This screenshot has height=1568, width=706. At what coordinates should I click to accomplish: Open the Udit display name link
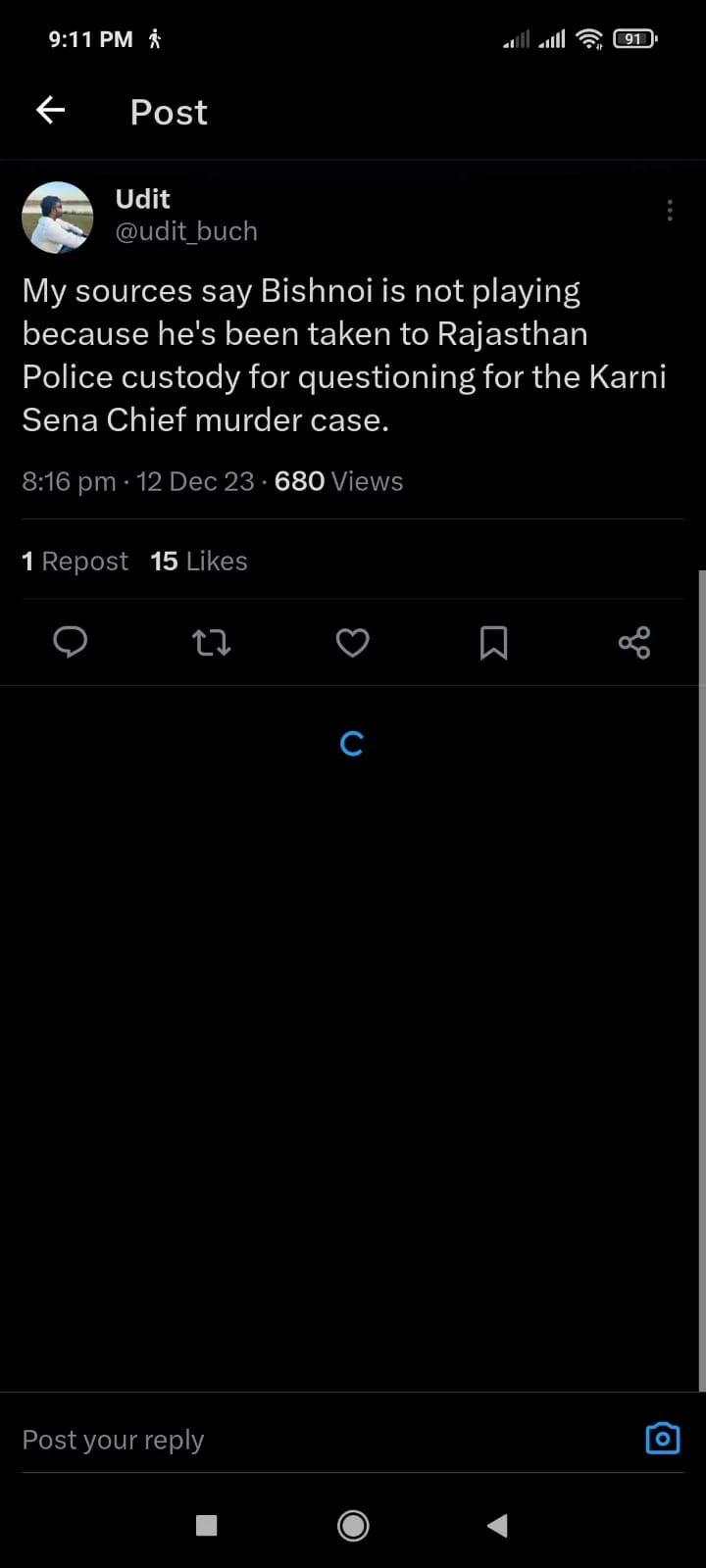click(x=143, y=199)
